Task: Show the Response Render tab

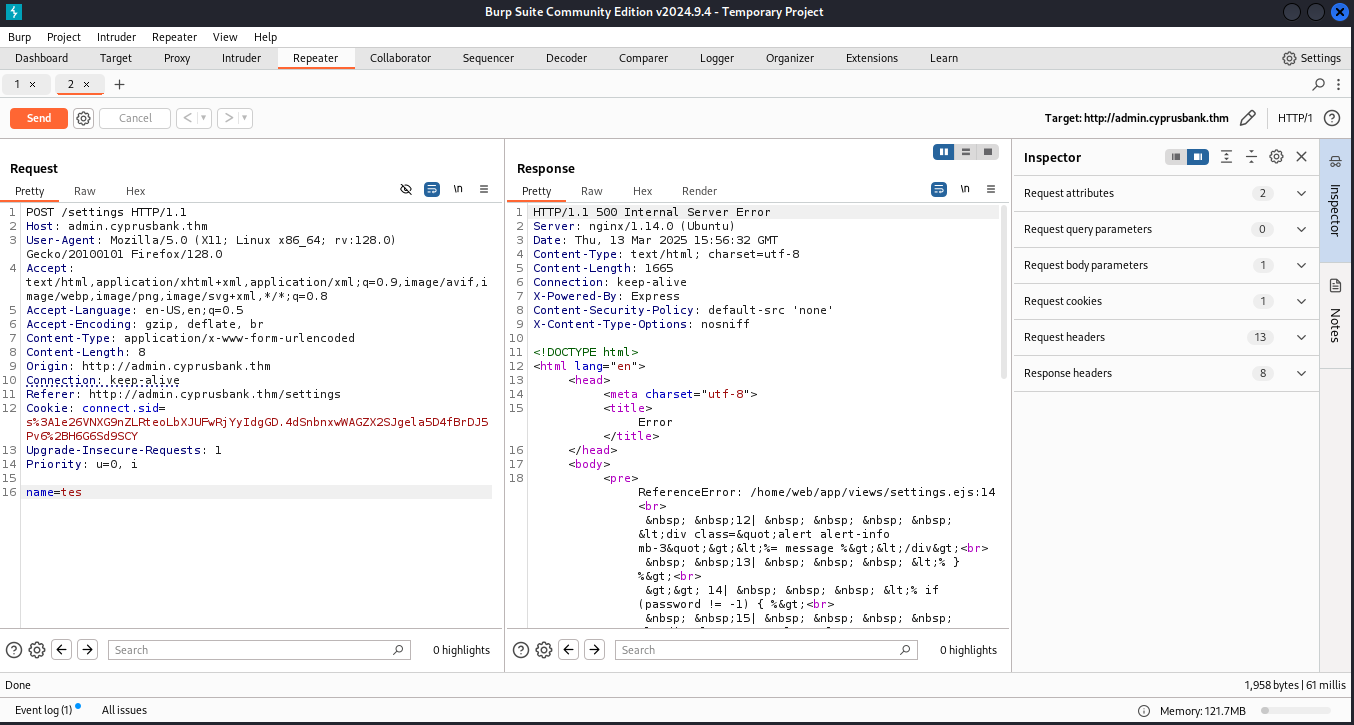Action: click(699, 191)
